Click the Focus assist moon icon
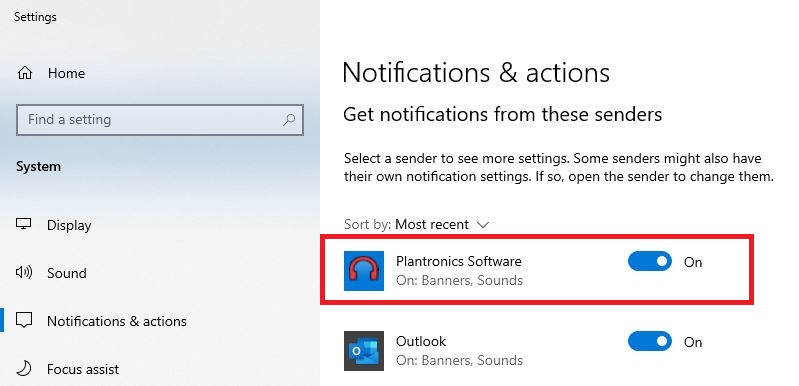This screenshot has width=799, height=386. pos(24,369)
